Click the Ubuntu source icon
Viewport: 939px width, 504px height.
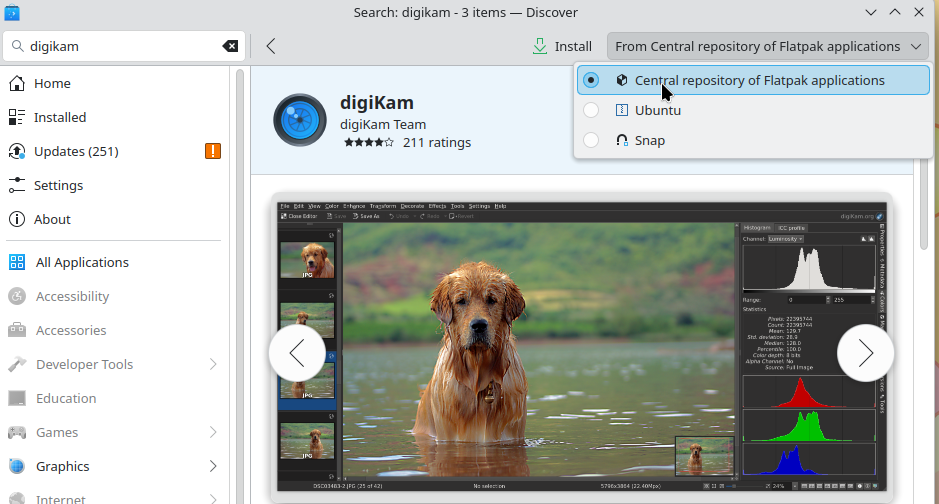coord(622,110)
